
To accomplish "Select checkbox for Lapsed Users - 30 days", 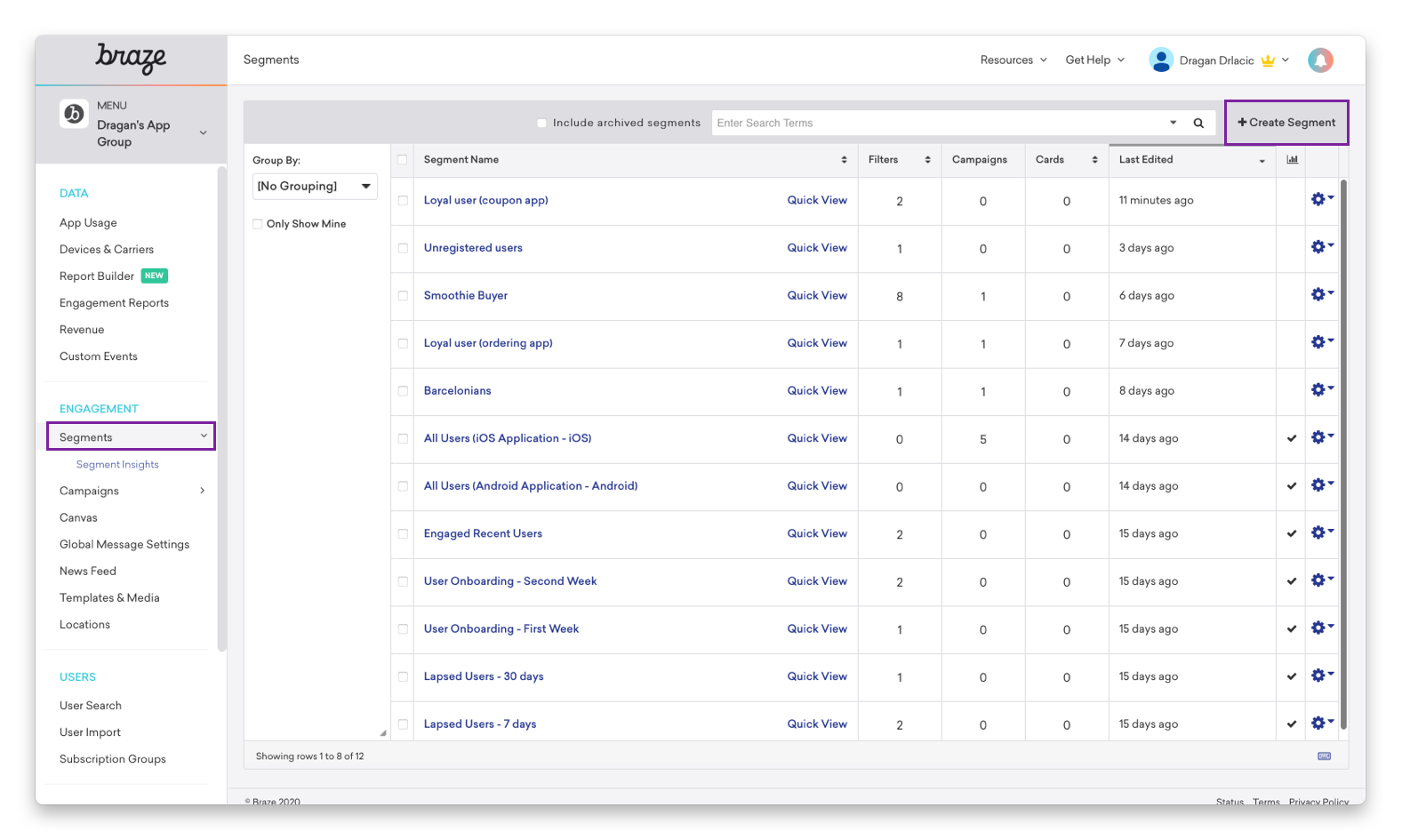I will point(403,676).
